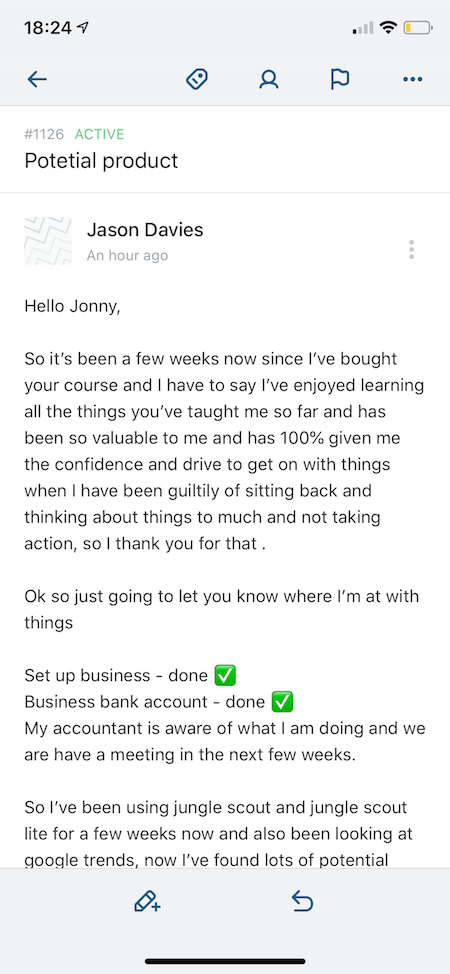
Task: Tap Jason Davies avatar thumbnail
Action: [48, 241]
